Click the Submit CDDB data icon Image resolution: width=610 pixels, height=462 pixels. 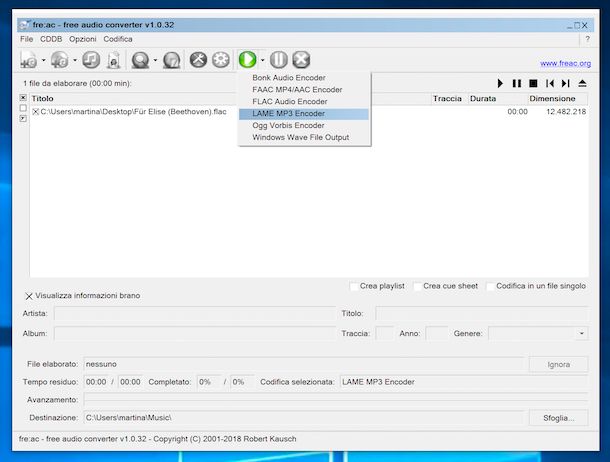(x=172, y=60)
